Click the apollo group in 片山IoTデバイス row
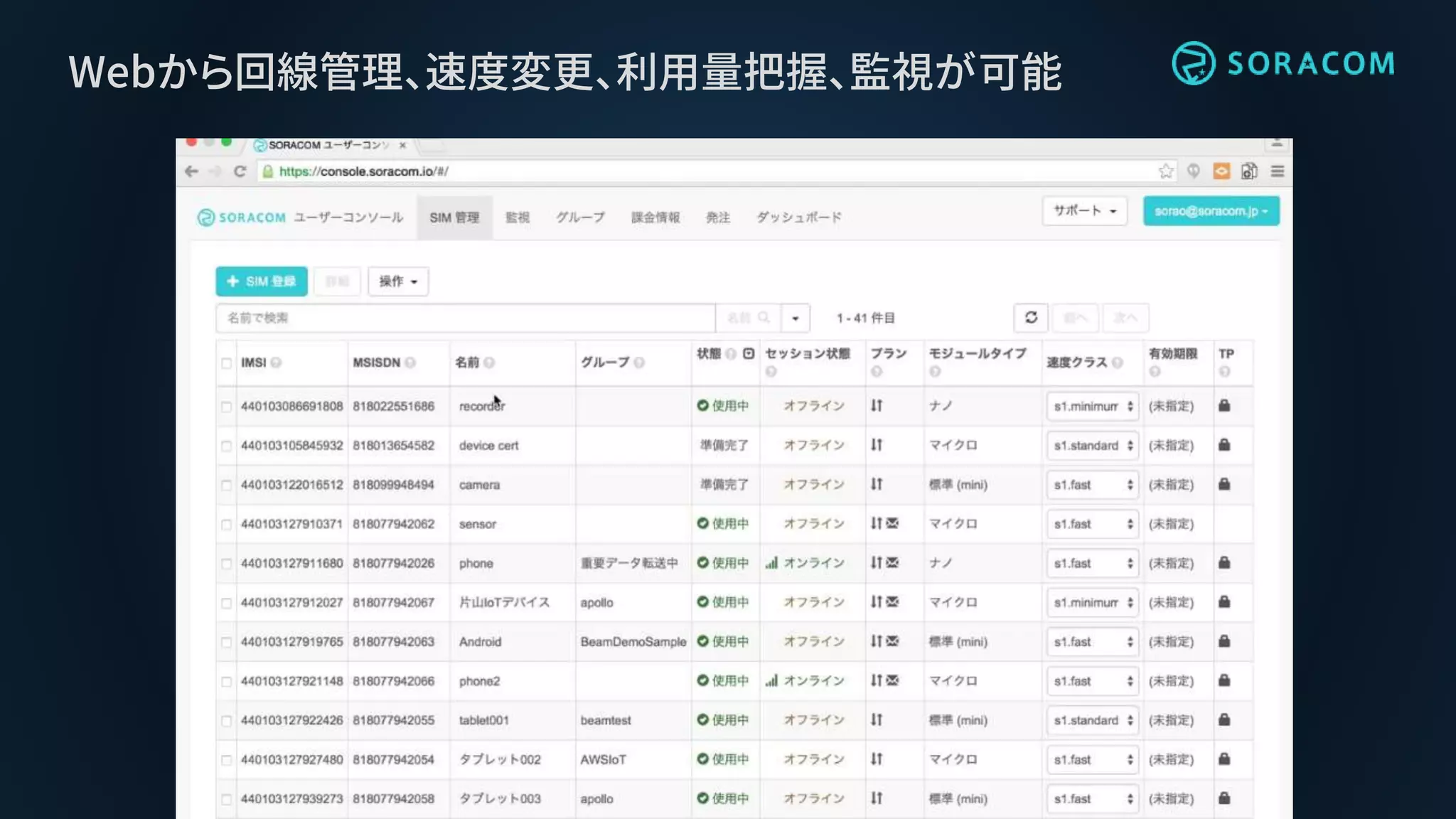This screenshot has height=819, width=1456. coord(596,603)
